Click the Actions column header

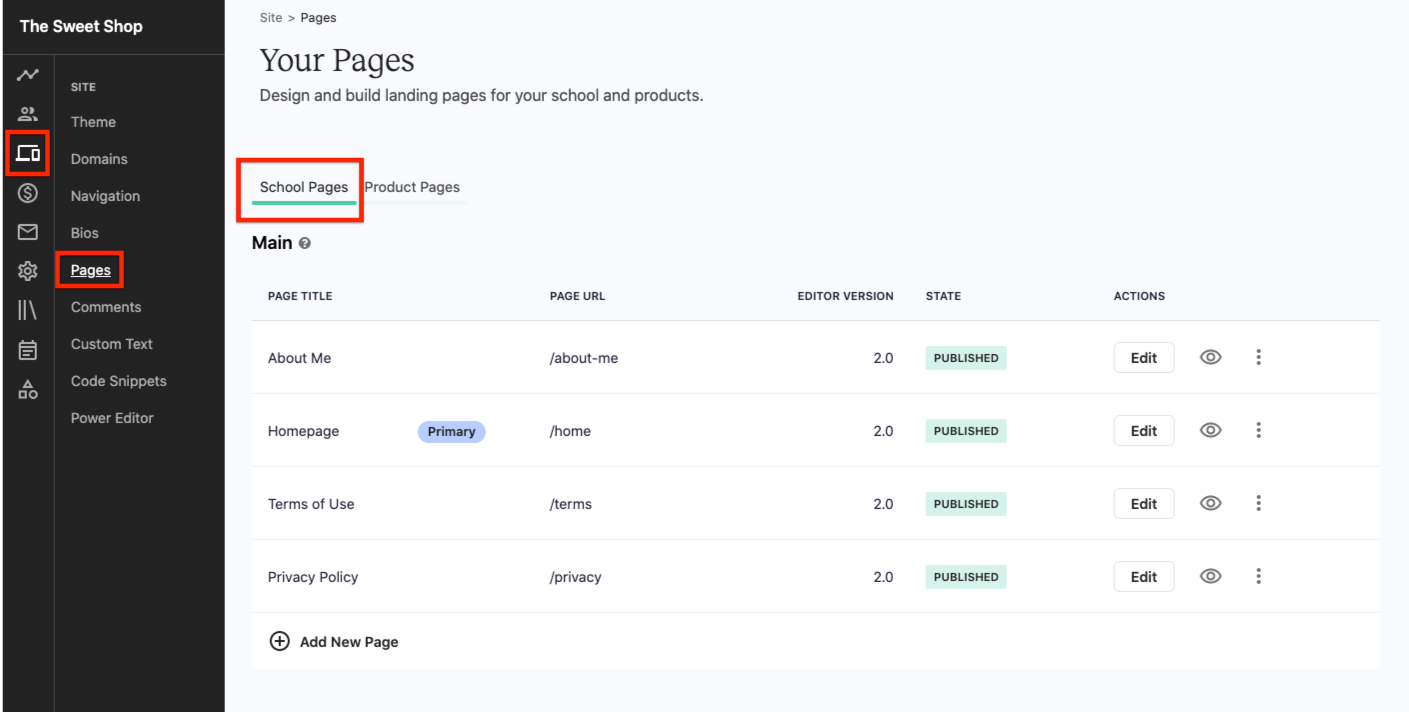1139,296
